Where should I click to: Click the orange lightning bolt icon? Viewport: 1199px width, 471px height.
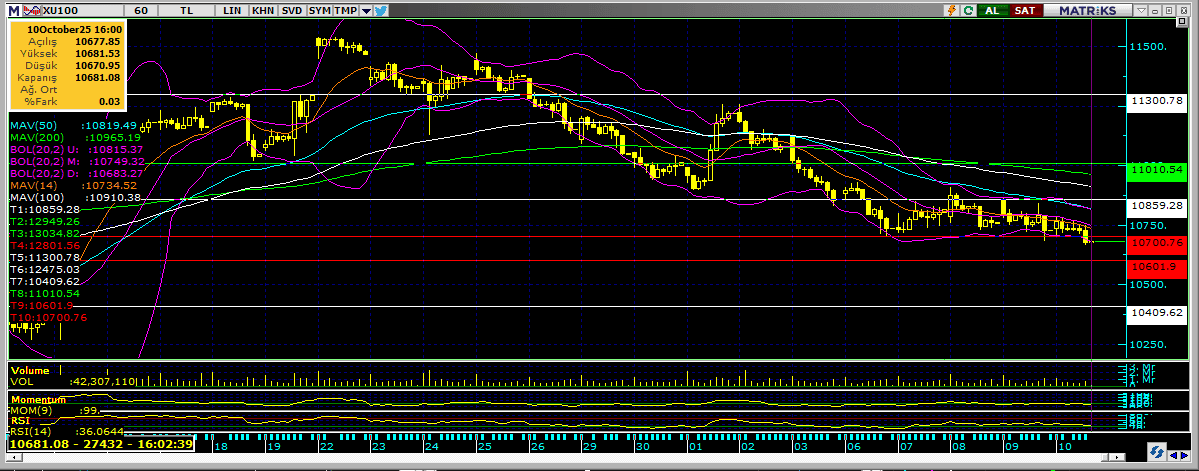(x=952, y=9)
